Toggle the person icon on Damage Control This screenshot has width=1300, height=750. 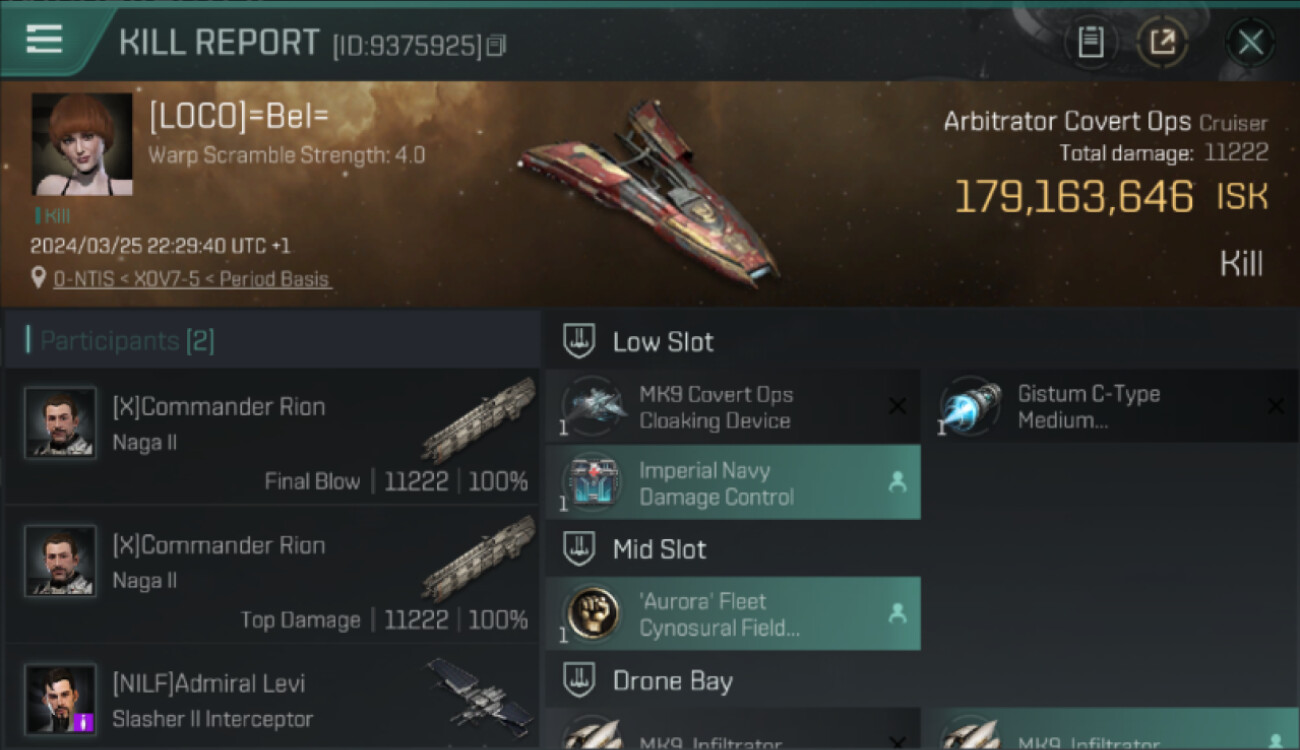(x=897, y=483)
